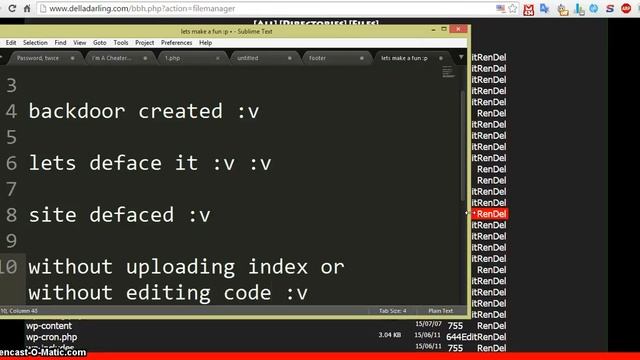
Task: Click Del in the wp-cron.php row
Action: 499,337
